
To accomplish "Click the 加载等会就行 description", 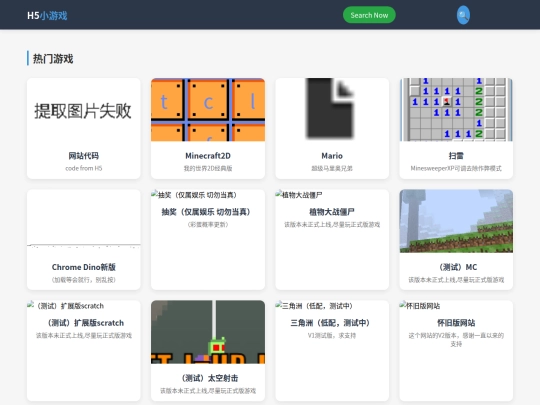I will point(84,279).
